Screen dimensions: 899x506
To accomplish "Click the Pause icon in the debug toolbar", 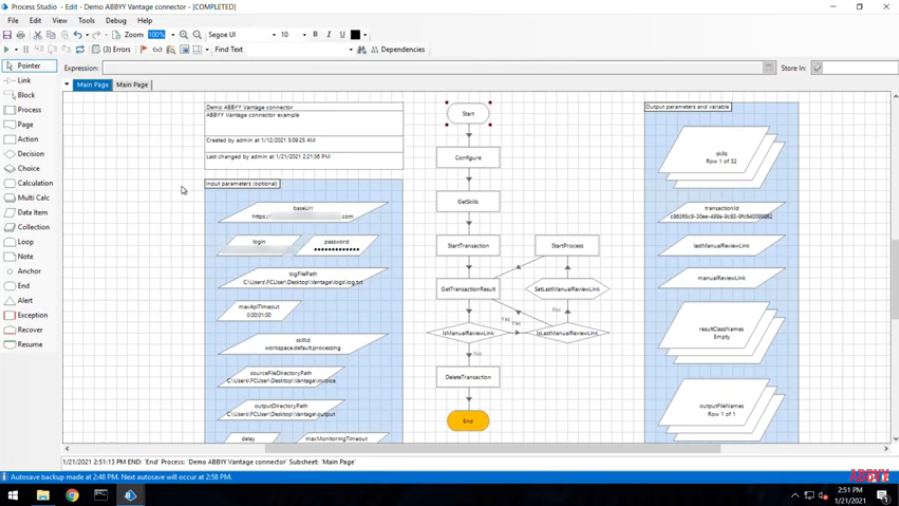I will (26, 50).
